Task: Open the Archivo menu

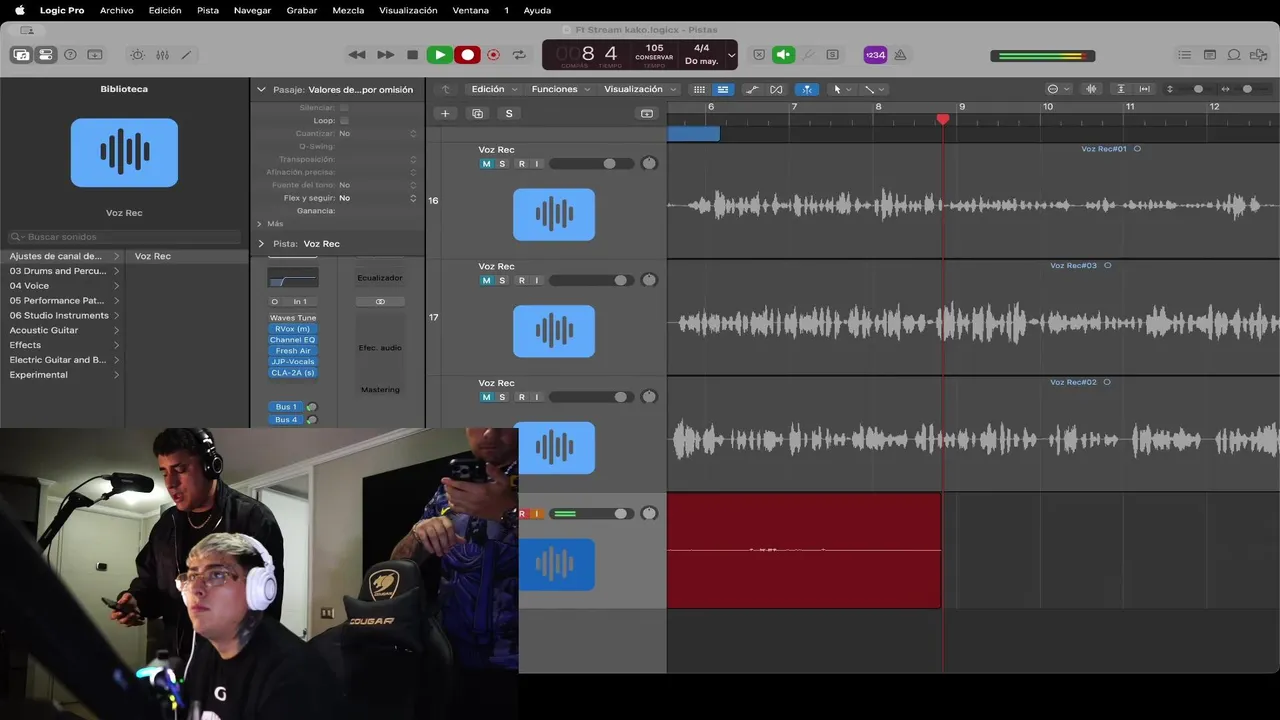Action: 117,10
